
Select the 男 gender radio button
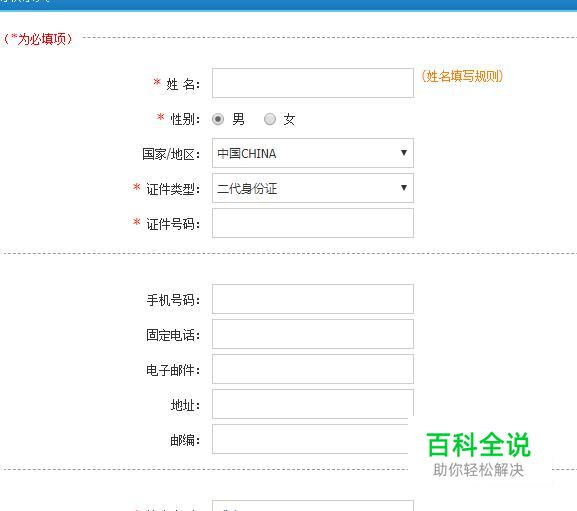[x=218, y=119]
